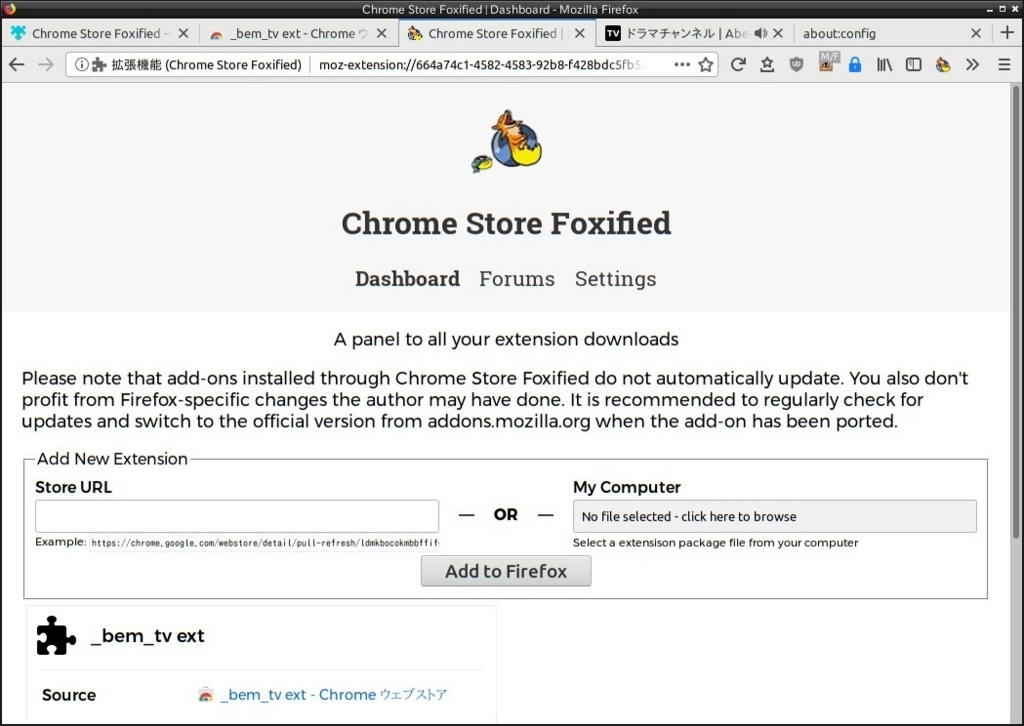Bookmark this page with the star icon

click(x=705, y=64)
